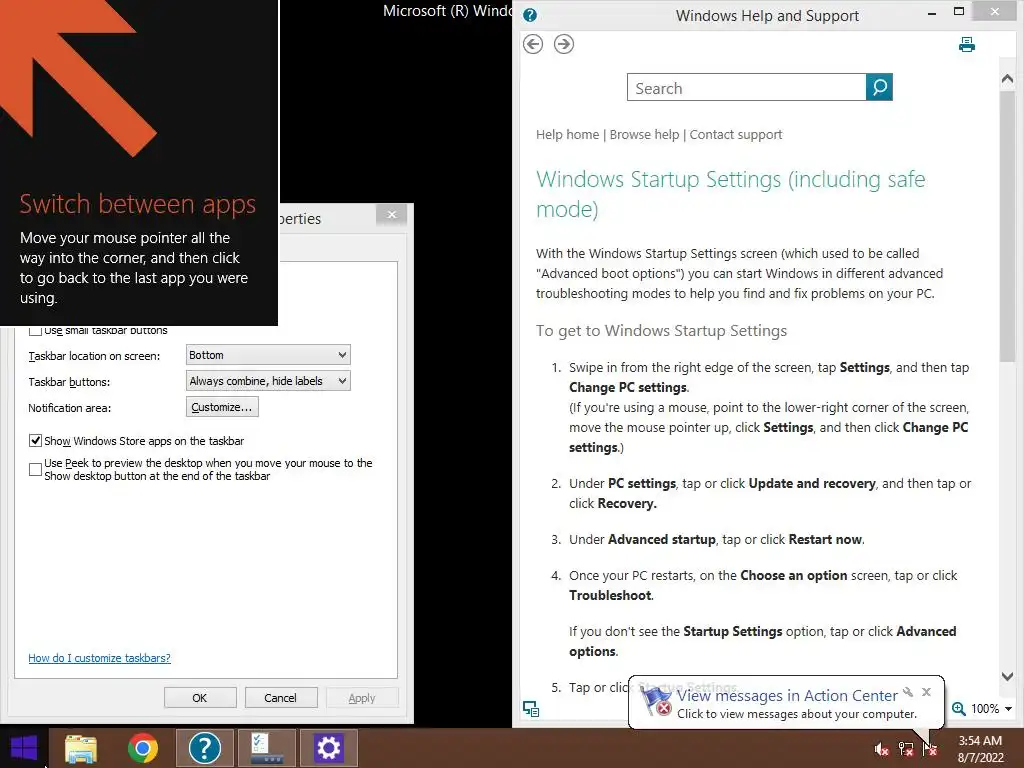Maximize the Windows Help and Support window
The width and height of the screenshot is (1024, 768).
959,11
